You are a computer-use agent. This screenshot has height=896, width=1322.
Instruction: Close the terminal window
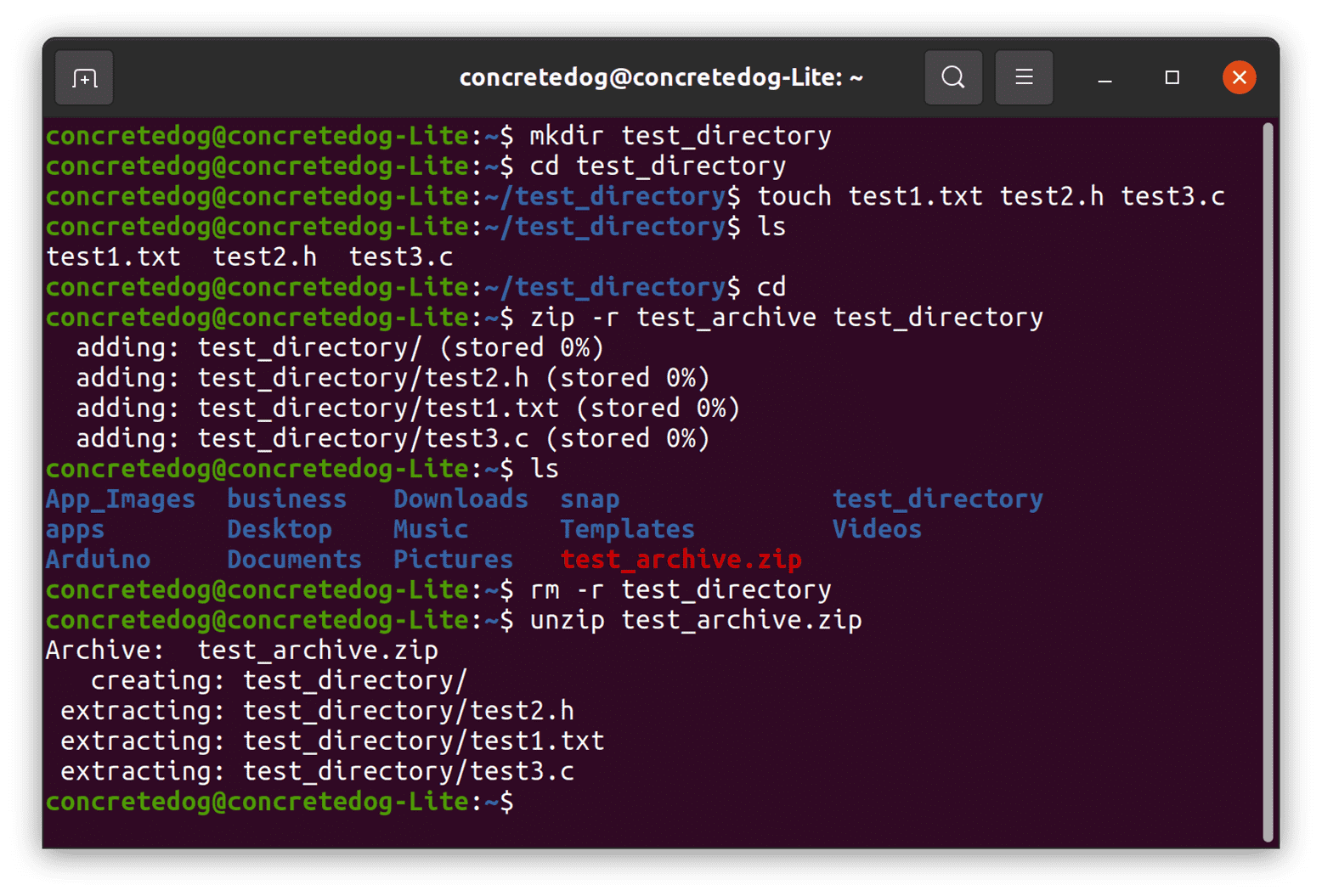pyautogui.click(x=1240, y=78)
